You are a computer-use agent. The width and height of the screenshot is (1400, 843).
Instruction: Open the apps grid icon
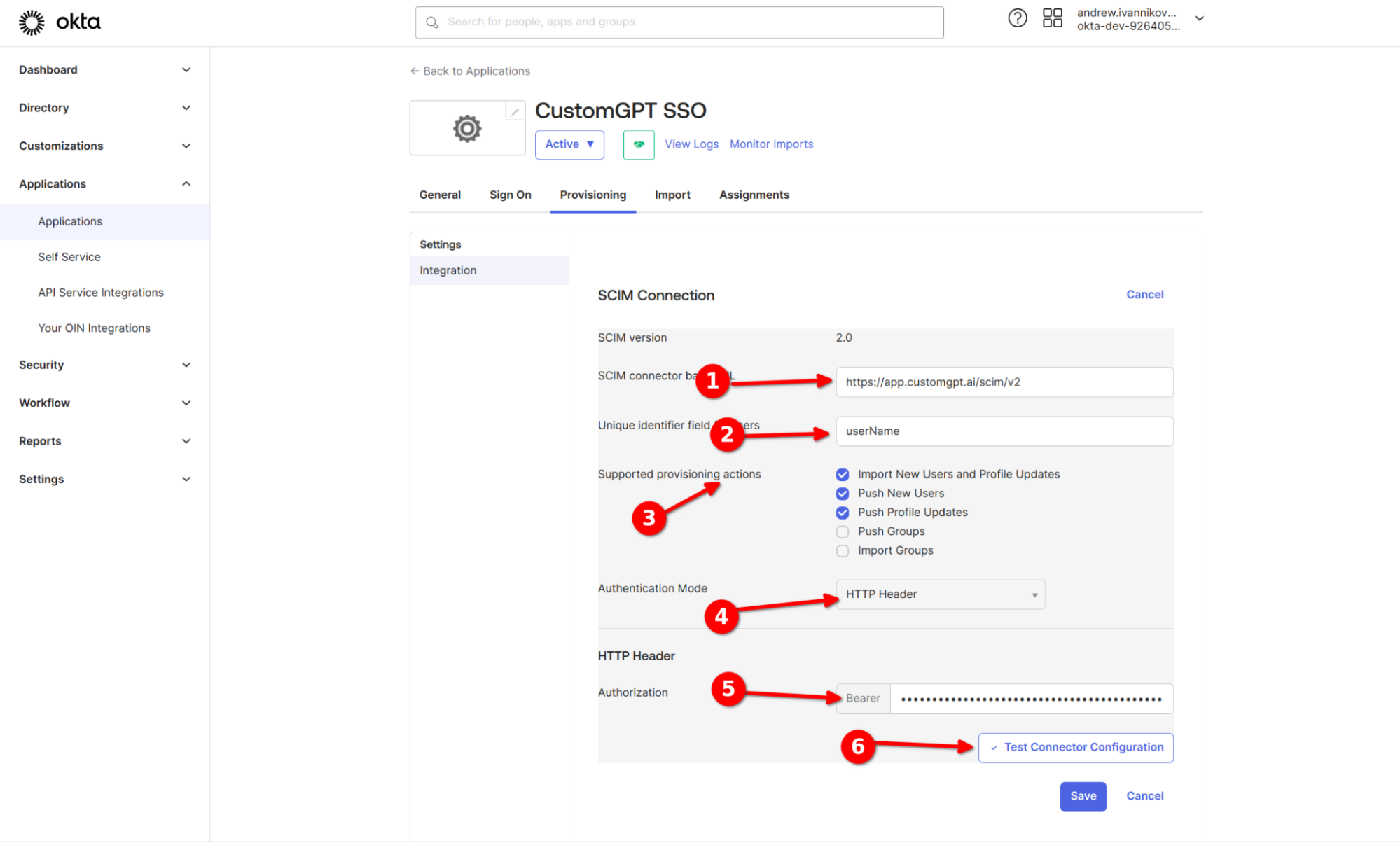[x=1052, y=18]
